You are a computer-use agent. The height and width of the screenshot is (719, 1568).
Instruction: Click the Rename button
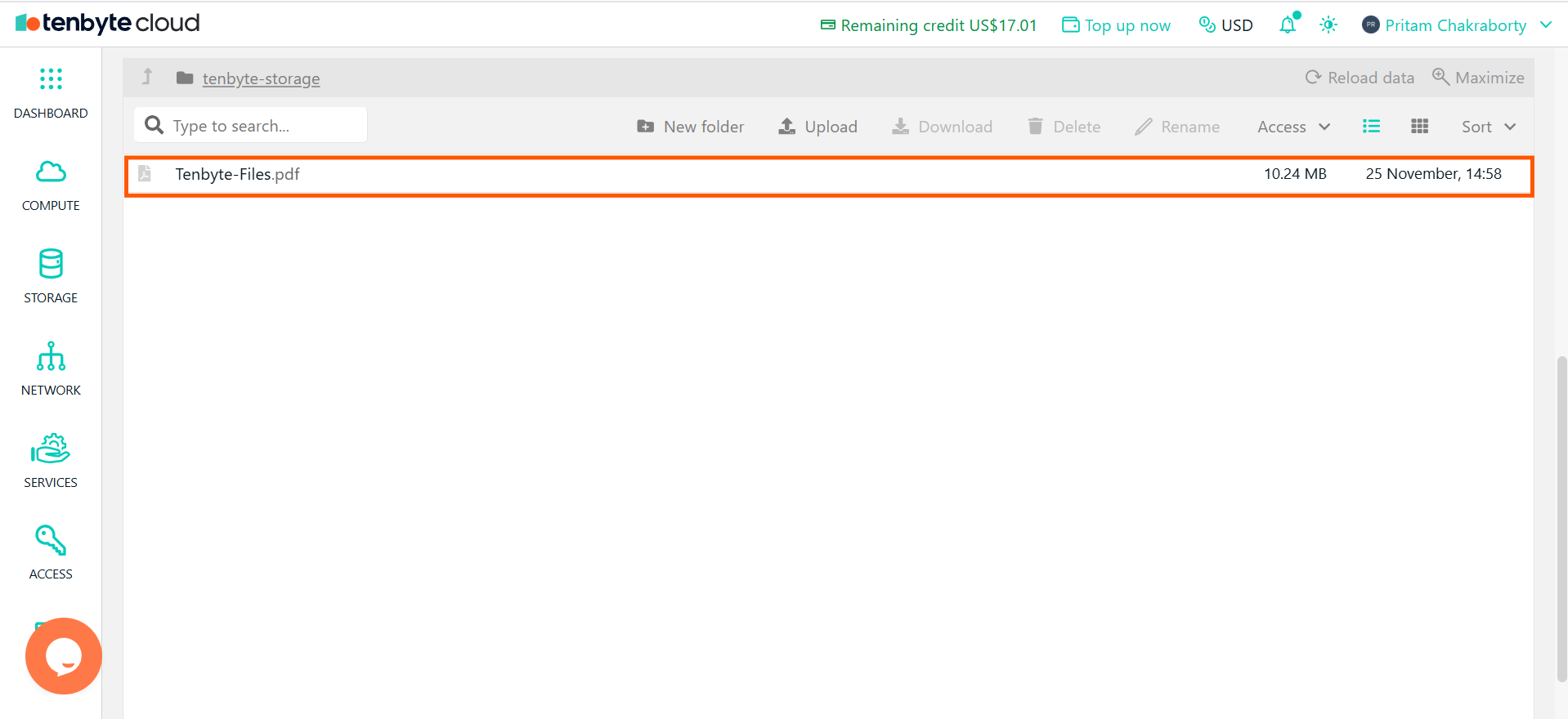pos(1177,127)
